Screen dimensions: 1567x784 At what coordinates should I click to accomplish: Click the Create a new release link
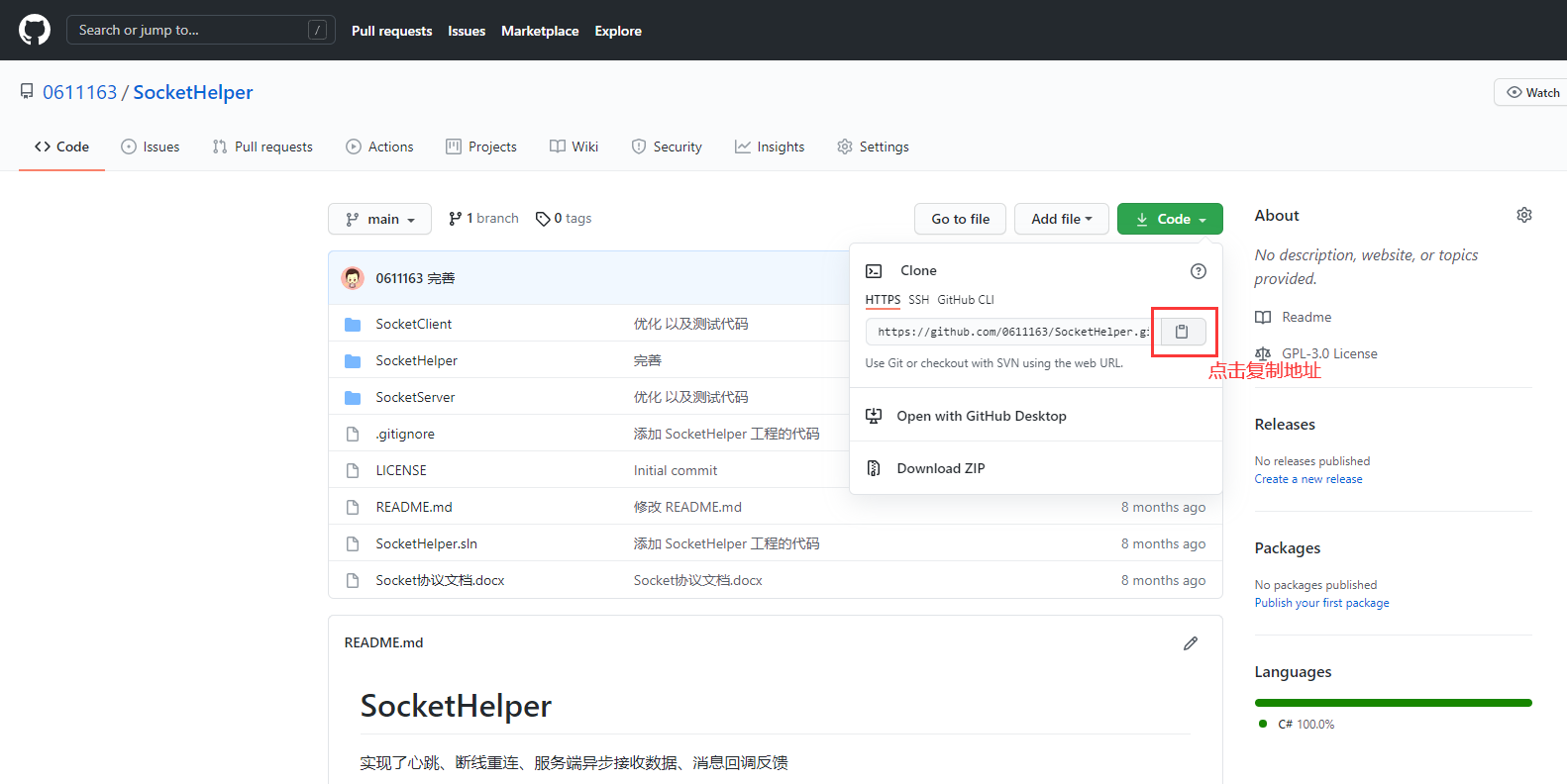(x=1307, y=479)
